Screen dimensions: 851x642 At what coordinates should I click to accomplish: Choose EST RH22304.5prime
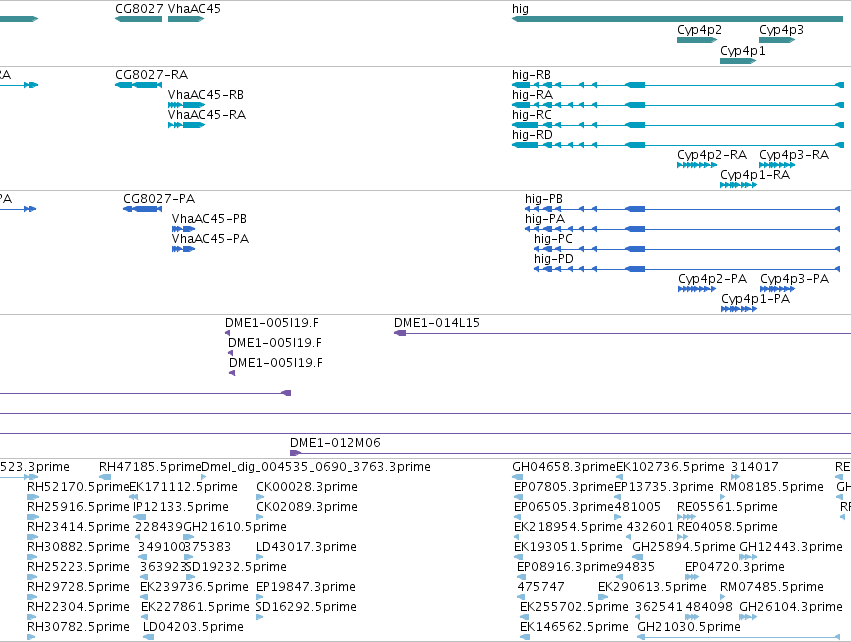tap(33, 618)
